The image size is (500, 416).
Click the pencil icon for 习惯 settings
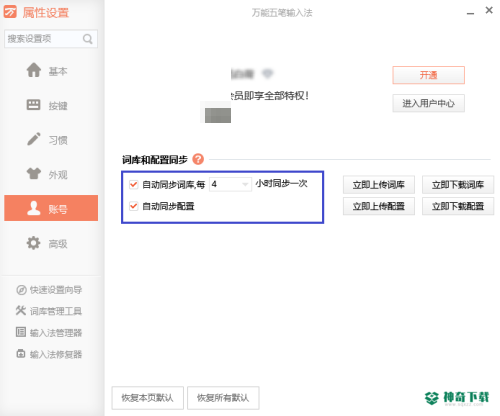(34, 139)
